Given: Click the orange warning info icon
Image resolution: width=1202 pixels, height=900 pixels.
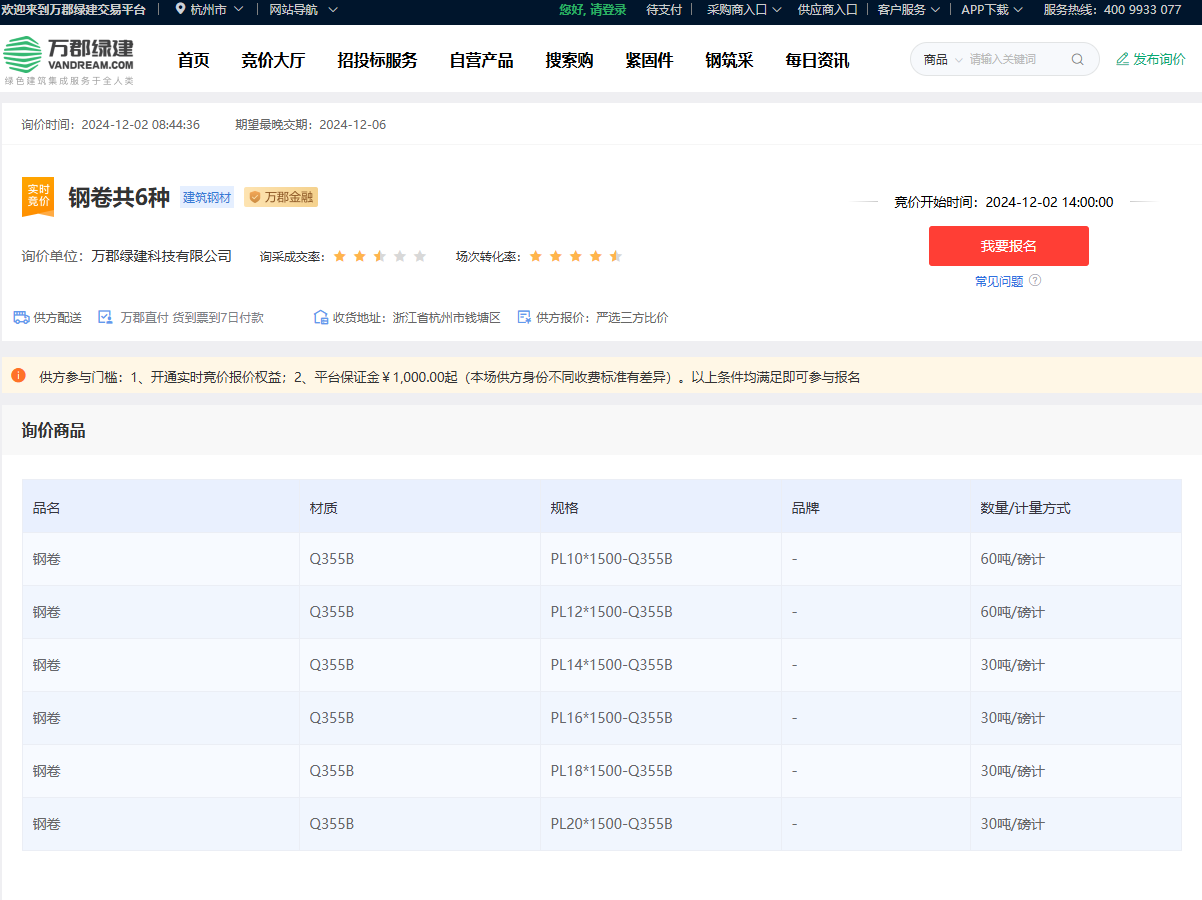Looking at the screenshot, I should point(18,376).
